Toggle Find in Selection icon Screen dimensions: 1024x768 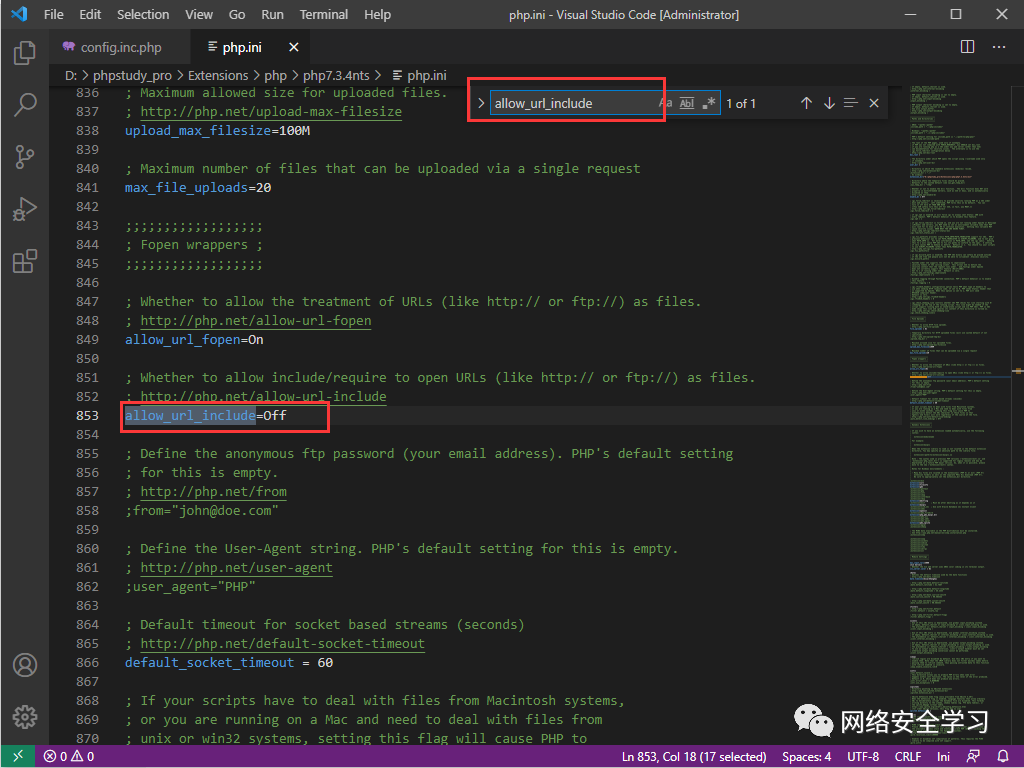pyautogui.click(x=850, y=103)
